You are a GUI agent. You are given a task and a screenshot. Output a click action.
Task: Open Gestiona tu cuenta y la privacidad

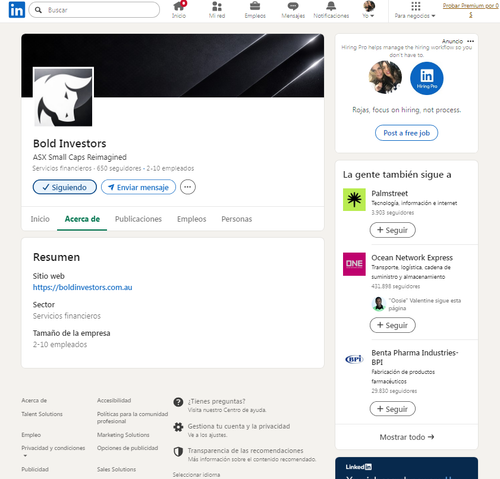[239, 426]
